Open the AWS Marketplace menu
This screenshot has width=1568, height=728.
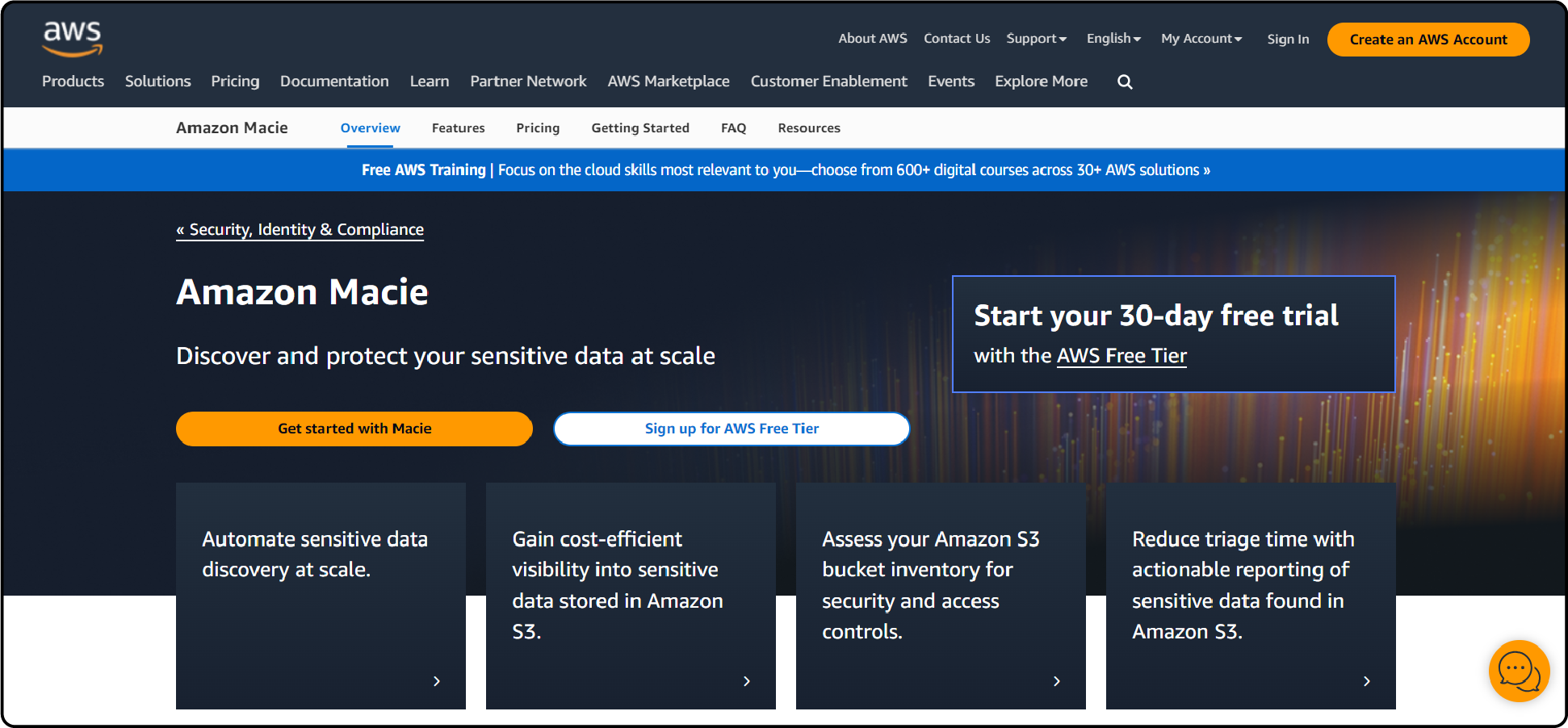[x=669, y=82]
